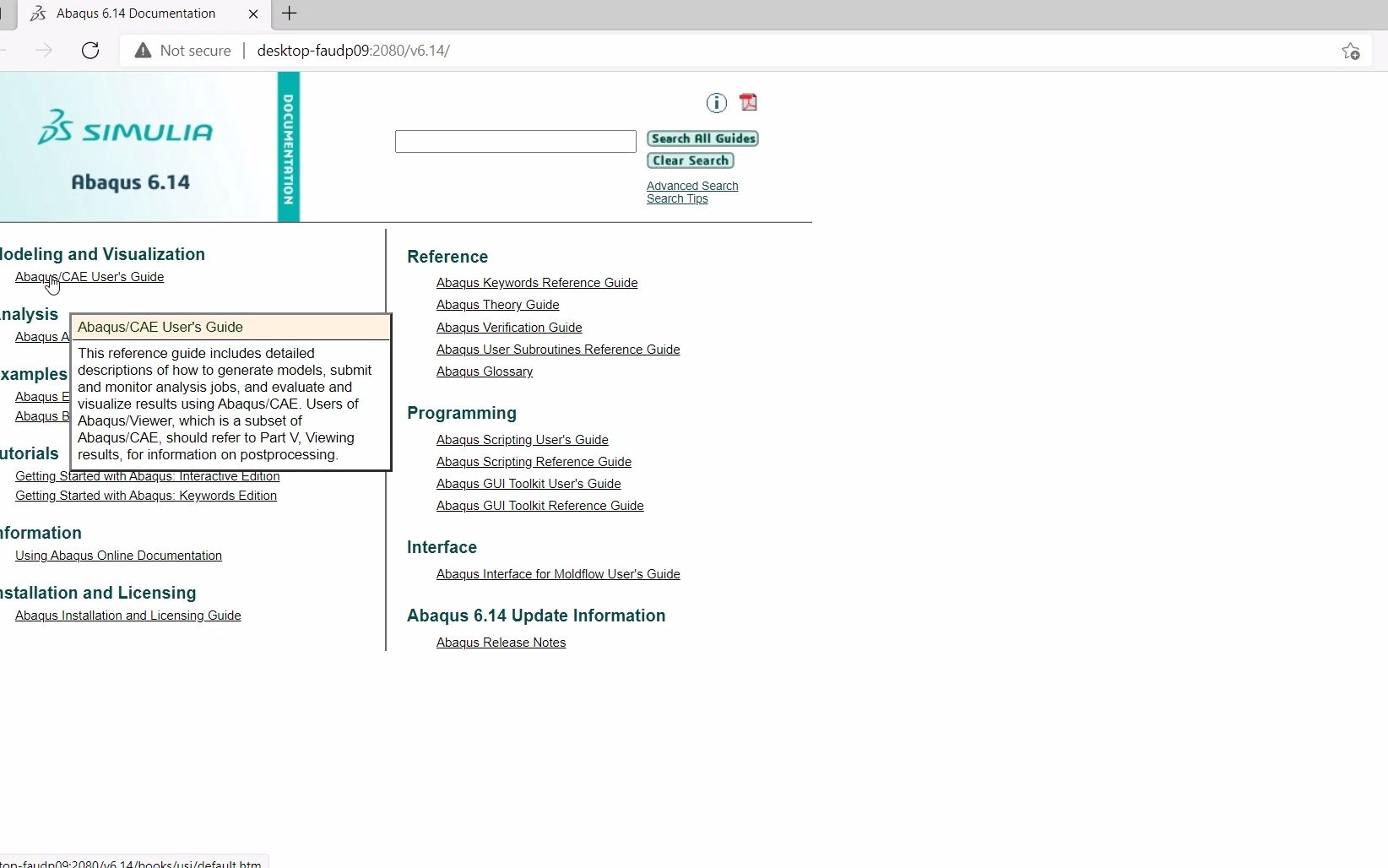Open the Search Tips link
The width and height of the screenshot is (1388, 868).
click(x=677, y=198)
